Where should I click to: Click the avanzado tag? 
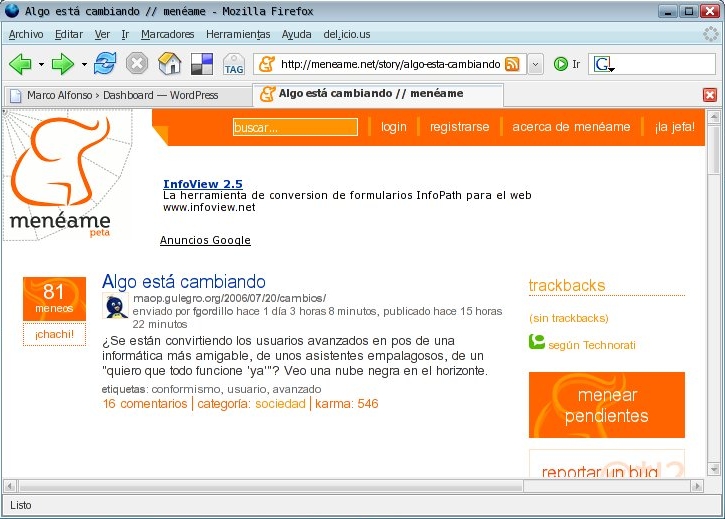coord(296,389)
